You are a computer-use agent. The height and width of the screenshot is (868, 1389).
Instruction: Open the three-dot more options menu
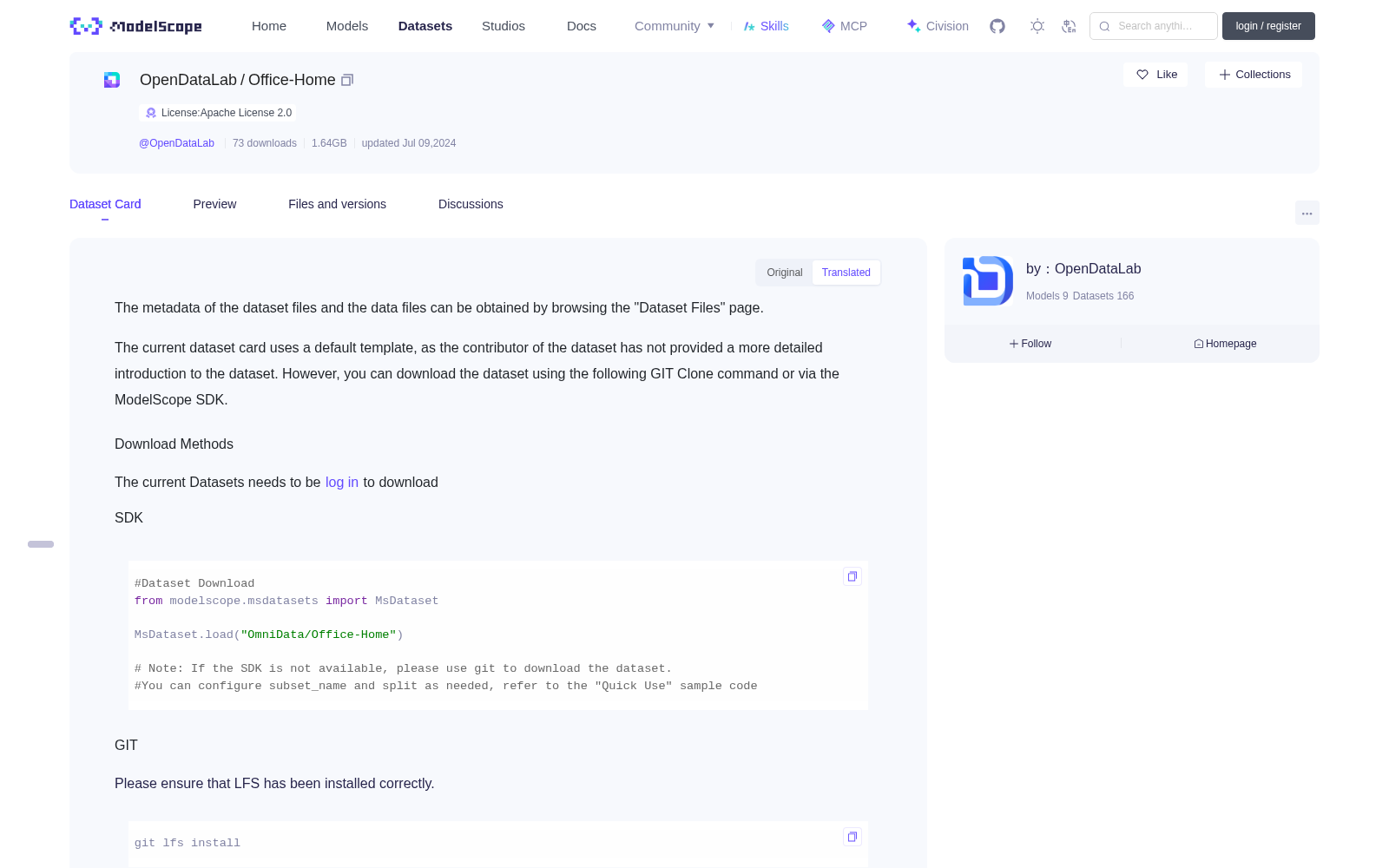pyautogui.click(x=1307, y=213)
